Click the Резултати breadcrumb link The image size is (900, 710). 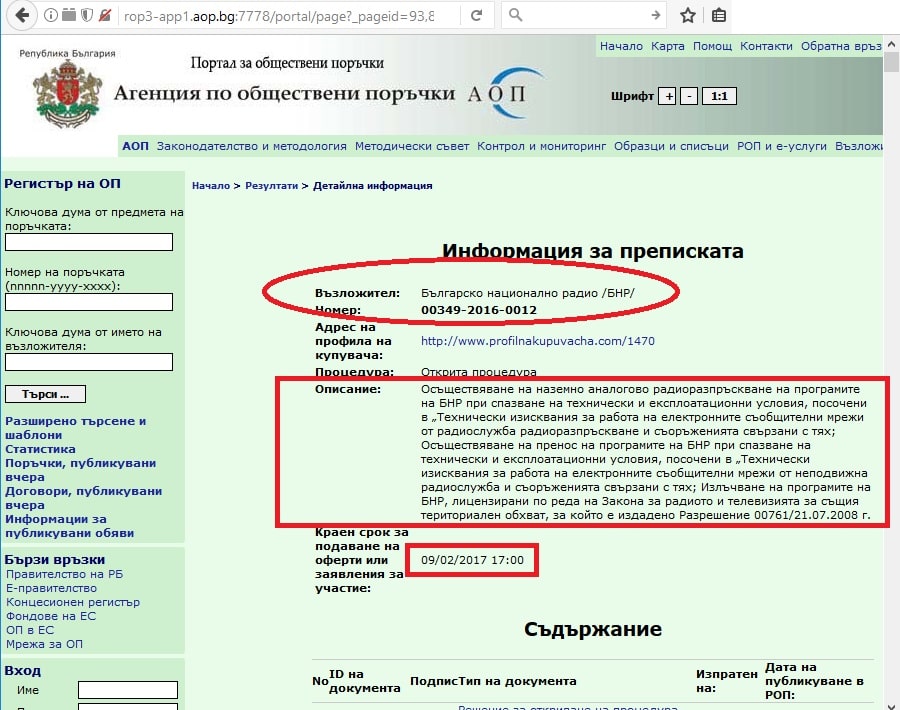(271, 186)
